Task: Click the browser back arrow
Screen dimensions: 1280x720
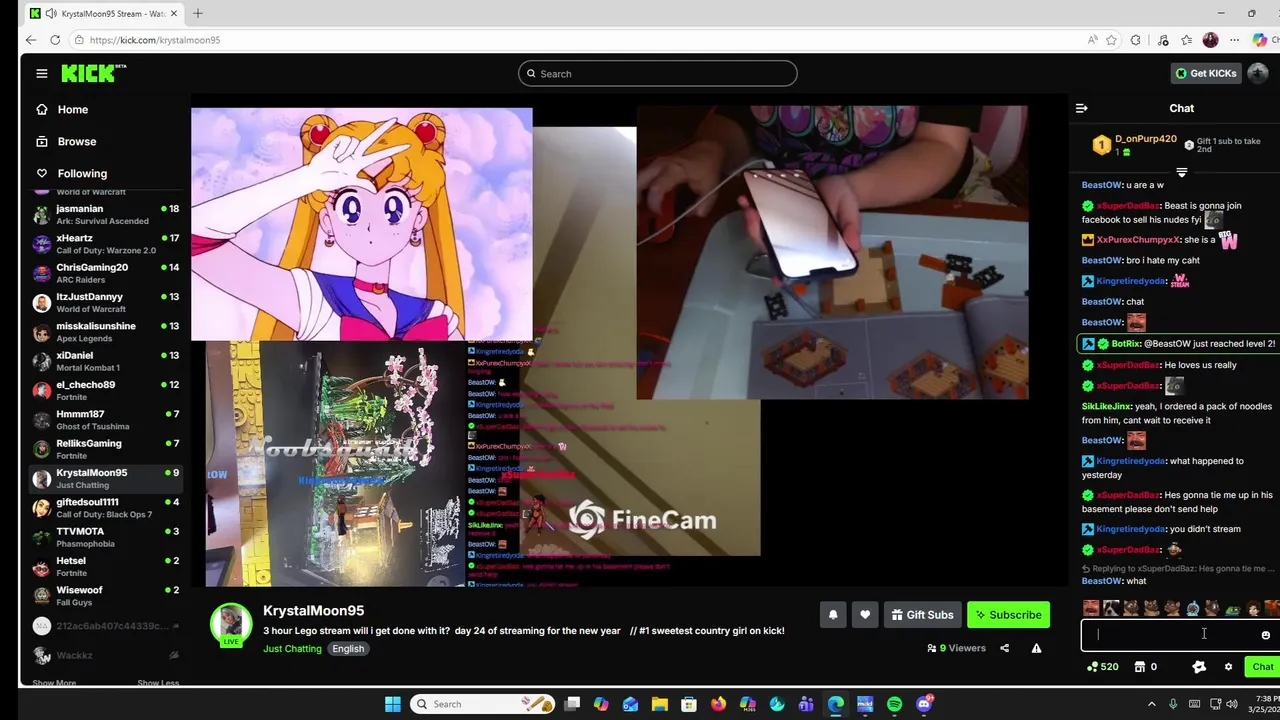Action: [31, 40]
